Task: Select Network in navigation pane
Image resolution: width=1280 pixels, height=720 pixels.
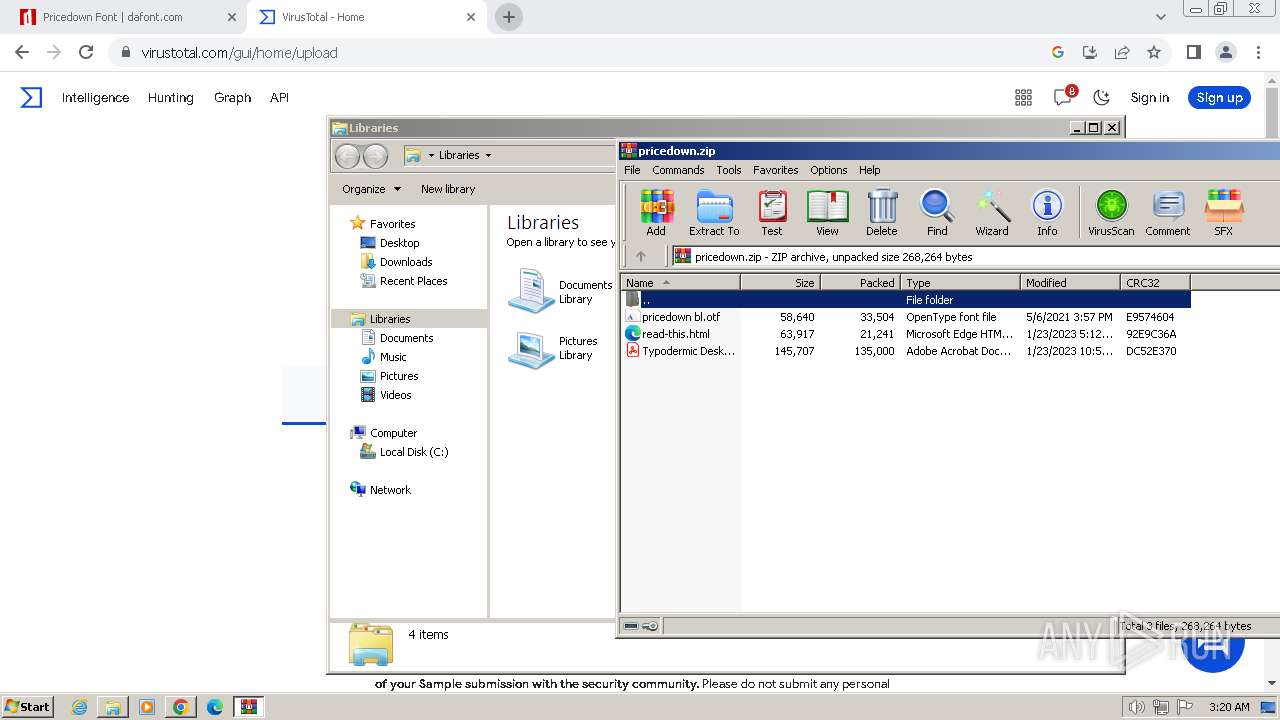Action: 390,490
